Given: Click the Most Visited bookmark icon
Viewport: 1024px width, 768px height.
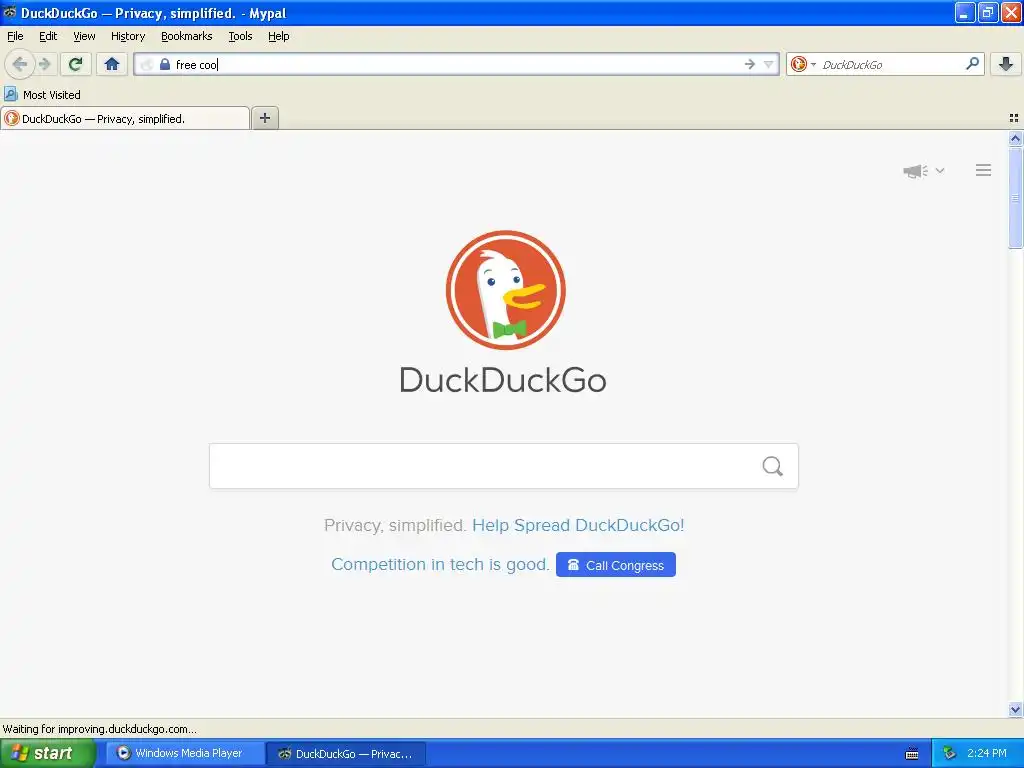Looking at the screenshot, I should (x=10, y=94).
